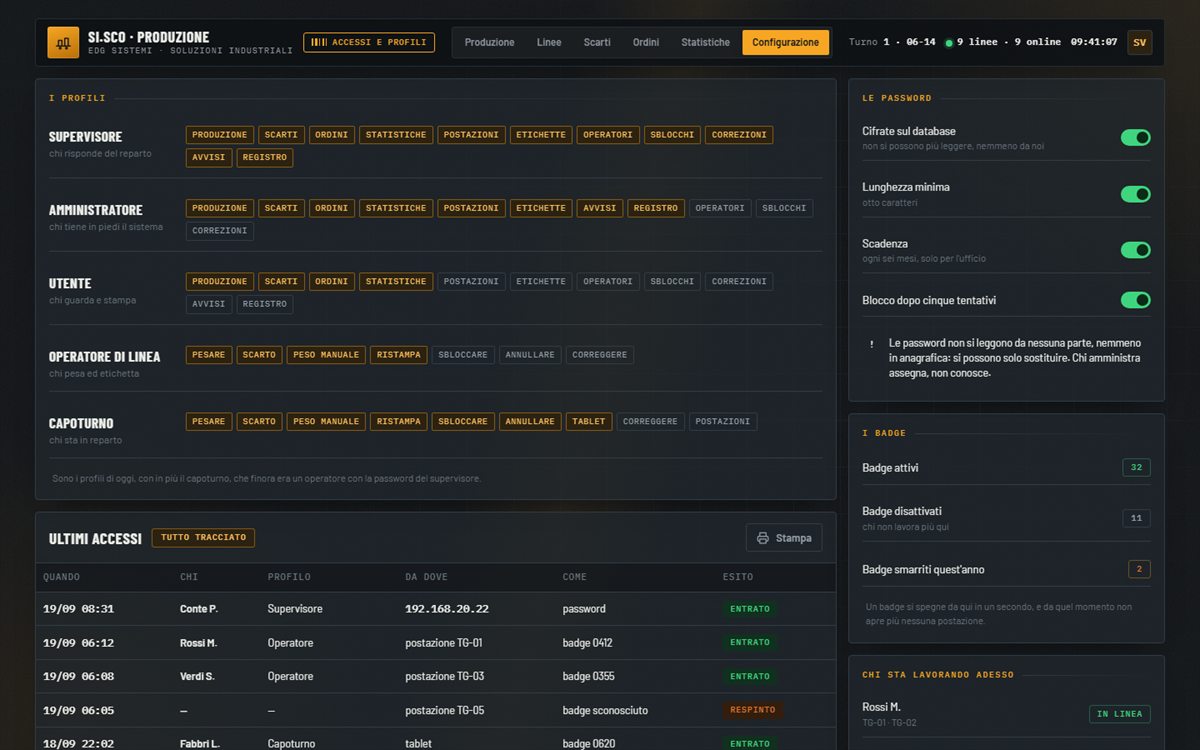Click the SI.SCO logo icon
1200x750 pixels.
pyautogui.click(x=63, y=42)
